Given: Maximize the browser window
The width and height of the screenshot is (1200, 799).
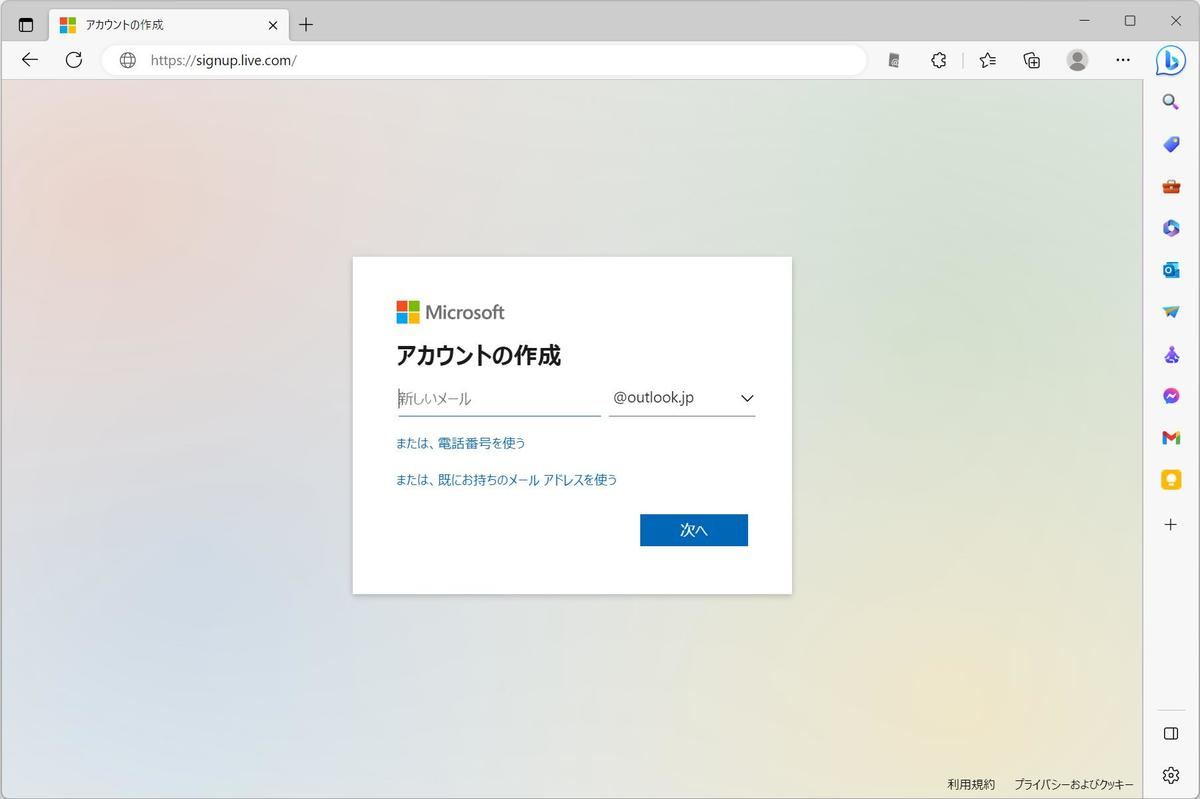Looking at the screenshot, I should (x=1130, y=21).
